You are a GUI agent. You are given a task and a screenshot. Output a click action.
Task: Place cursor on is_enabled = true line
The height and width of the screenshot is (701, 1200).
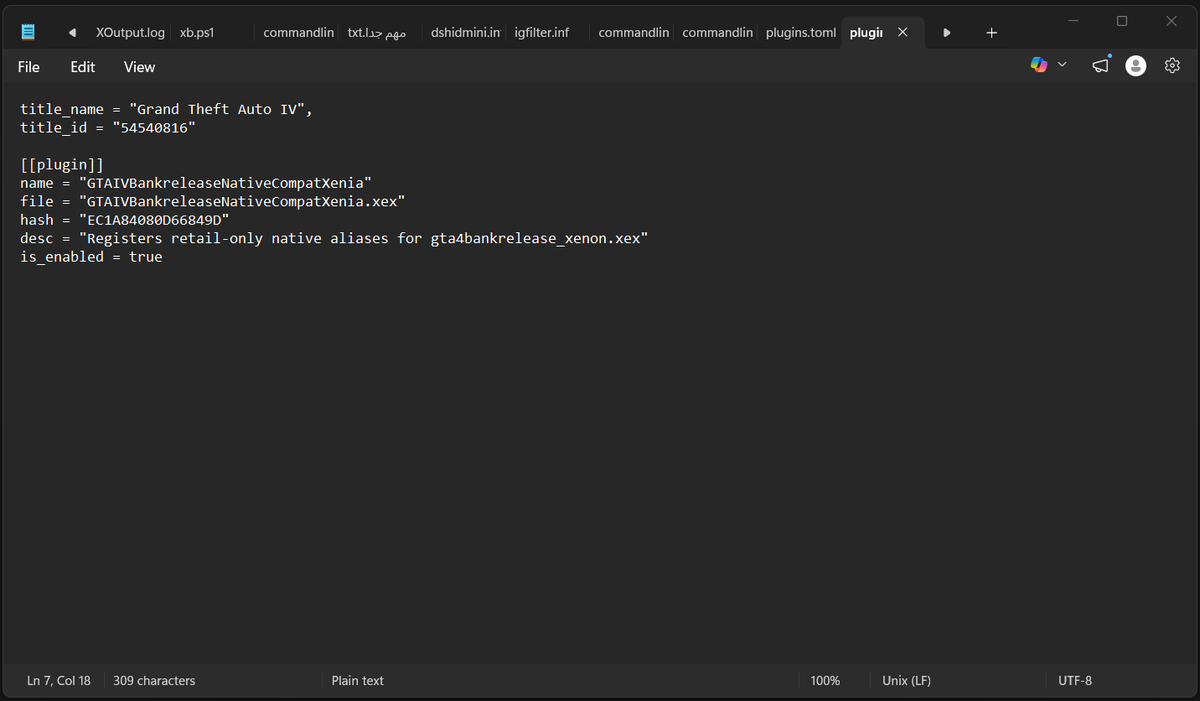click(x=91, y=257)
